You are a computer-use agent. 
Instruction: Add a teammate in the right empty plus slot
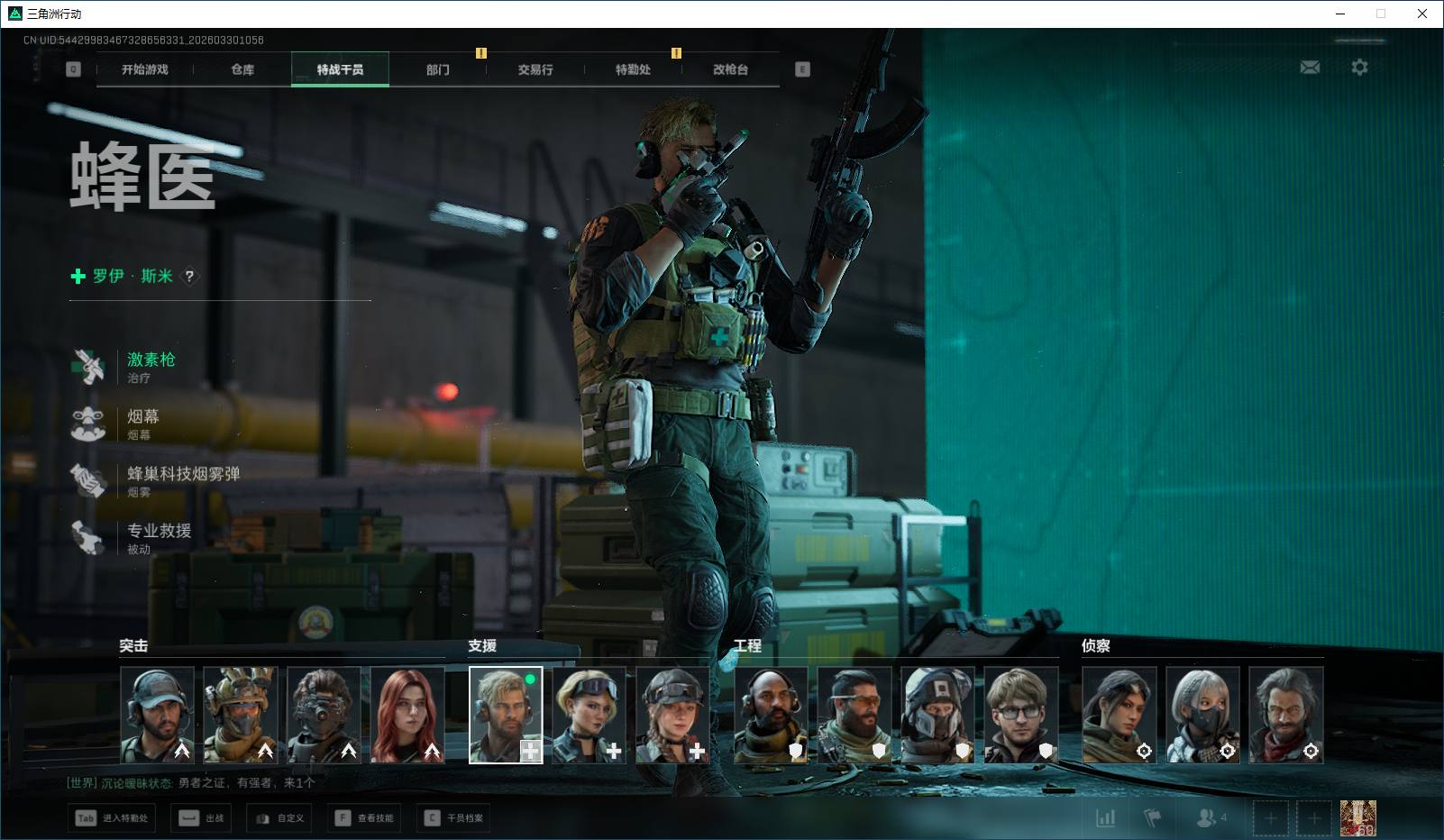coord(1314,818)
